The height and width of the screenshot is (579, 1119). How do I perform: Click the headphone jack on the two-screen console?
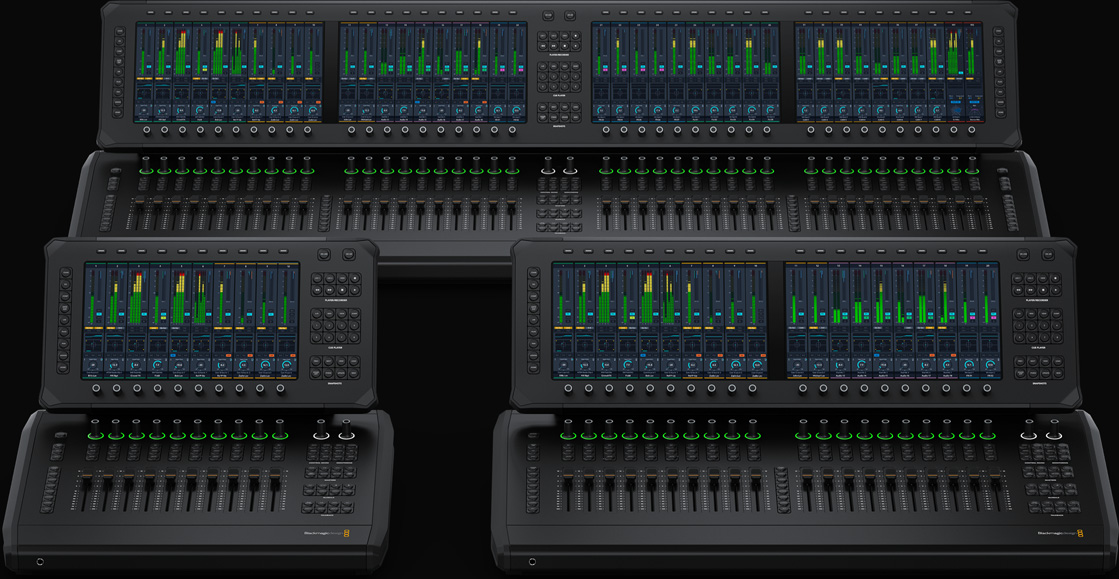point(532,562)
